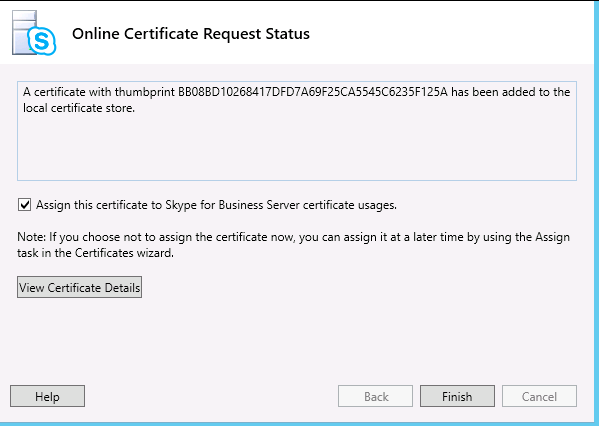Click the thumbprint BB08BD10268417DFD7A69F25CA5545C6235F125A

[x=312, y=92]
